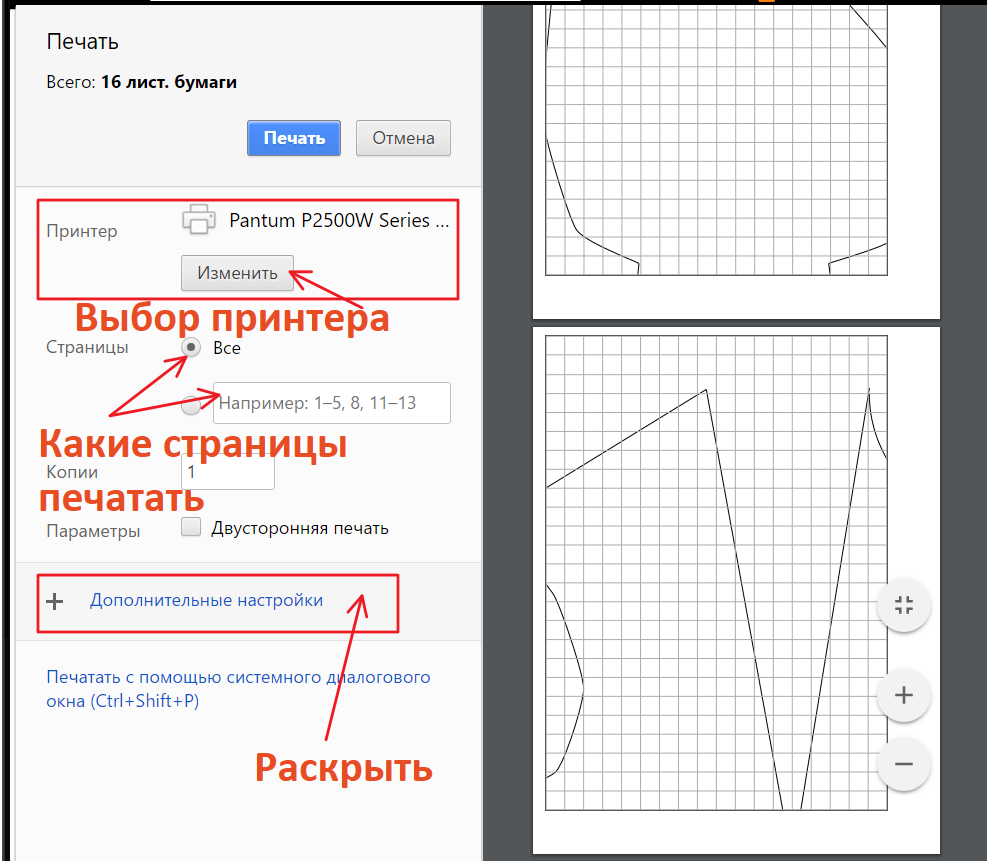Select the custom page range radio button
This screenshot has width=987, height=862.
191,405
